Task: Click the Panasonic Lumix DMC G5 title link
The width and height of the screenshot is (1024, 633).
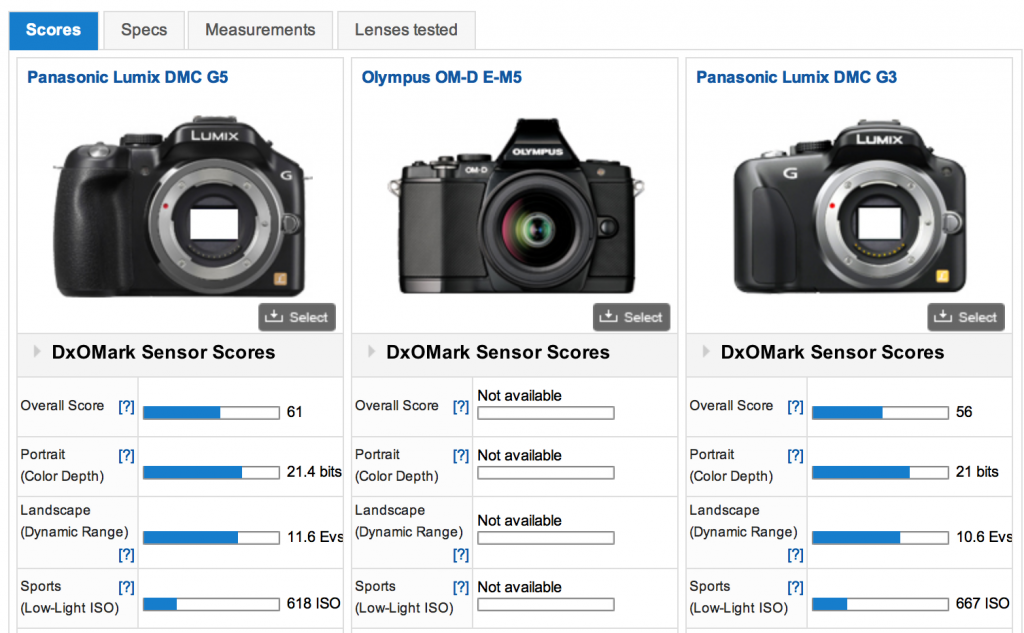Action: pos(127,77)
